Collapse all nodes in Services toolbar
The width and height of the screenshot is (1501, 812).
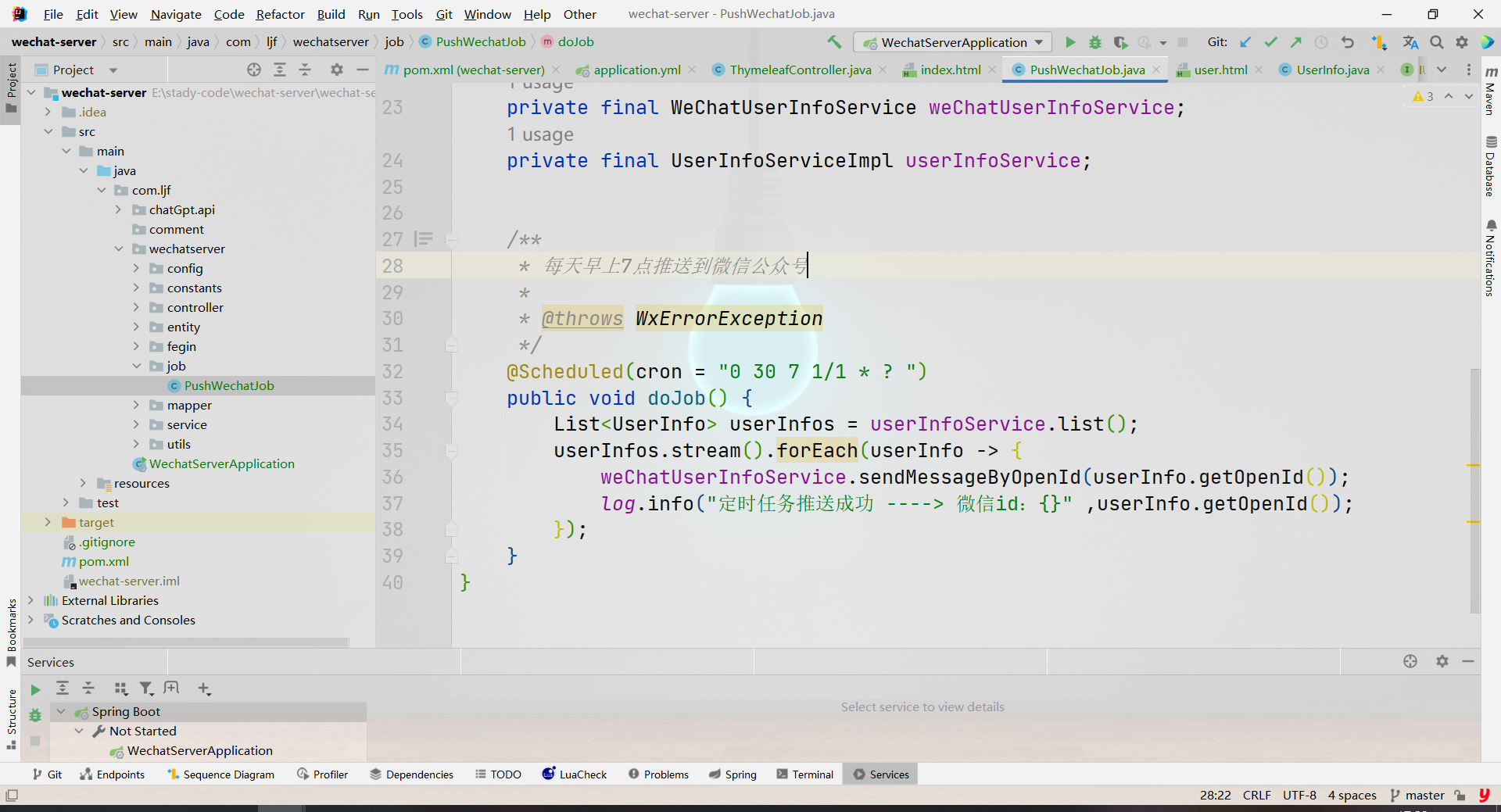(88, 688)
